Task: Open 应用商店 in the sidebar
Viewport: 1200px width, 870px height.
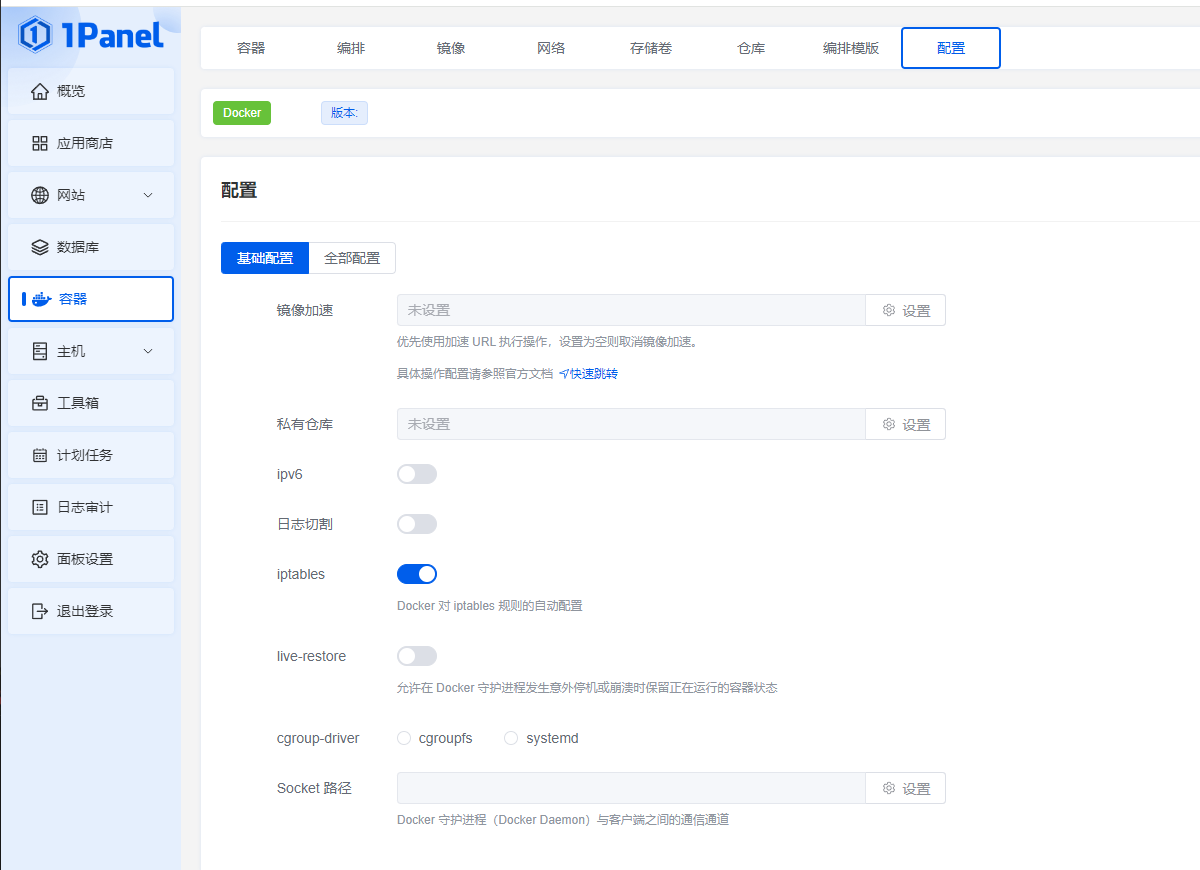Action: coord(91,143)
